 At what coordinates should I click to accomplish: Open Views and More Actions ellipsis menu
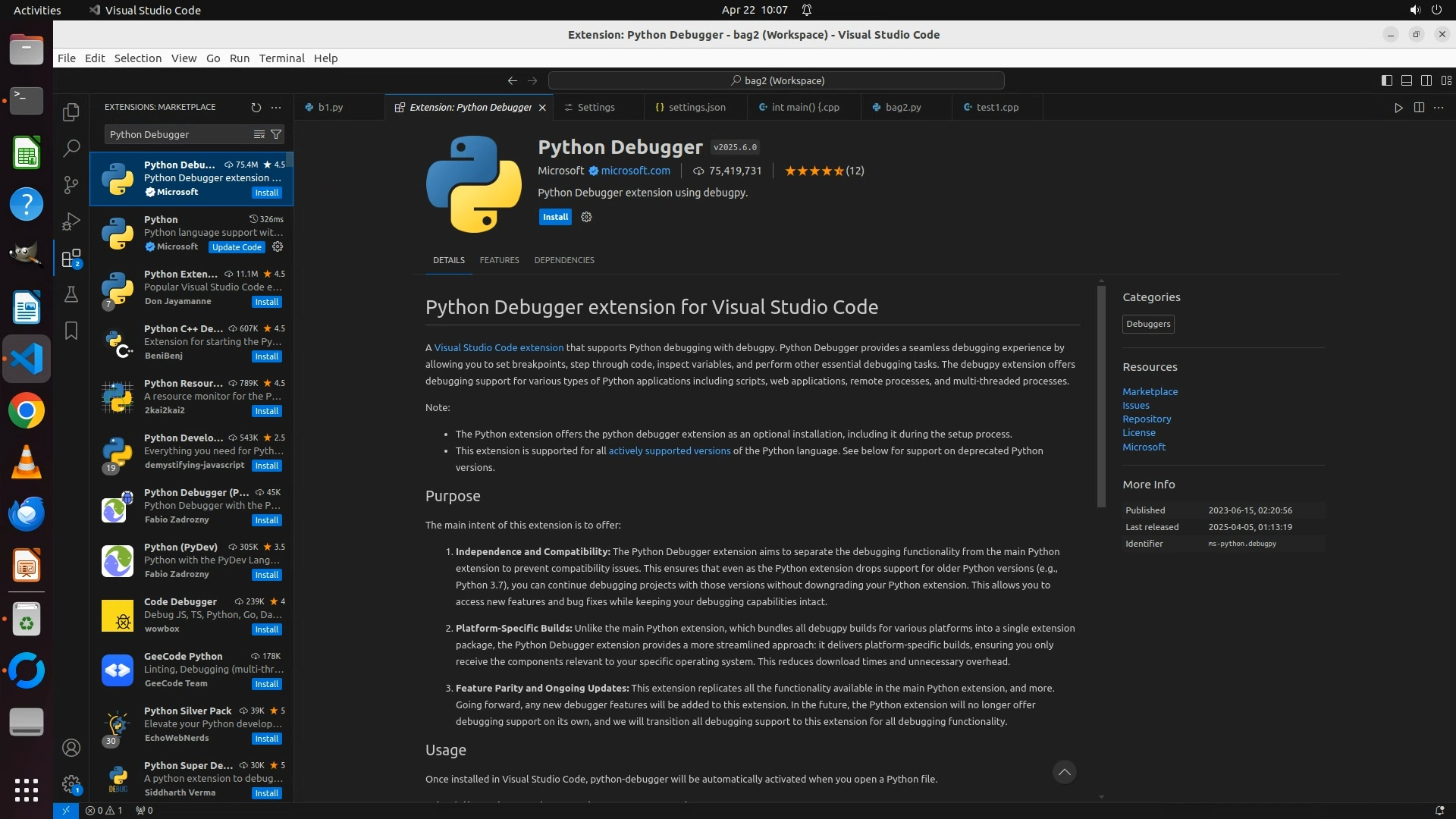pyautogui.click(x=276, y=108)
